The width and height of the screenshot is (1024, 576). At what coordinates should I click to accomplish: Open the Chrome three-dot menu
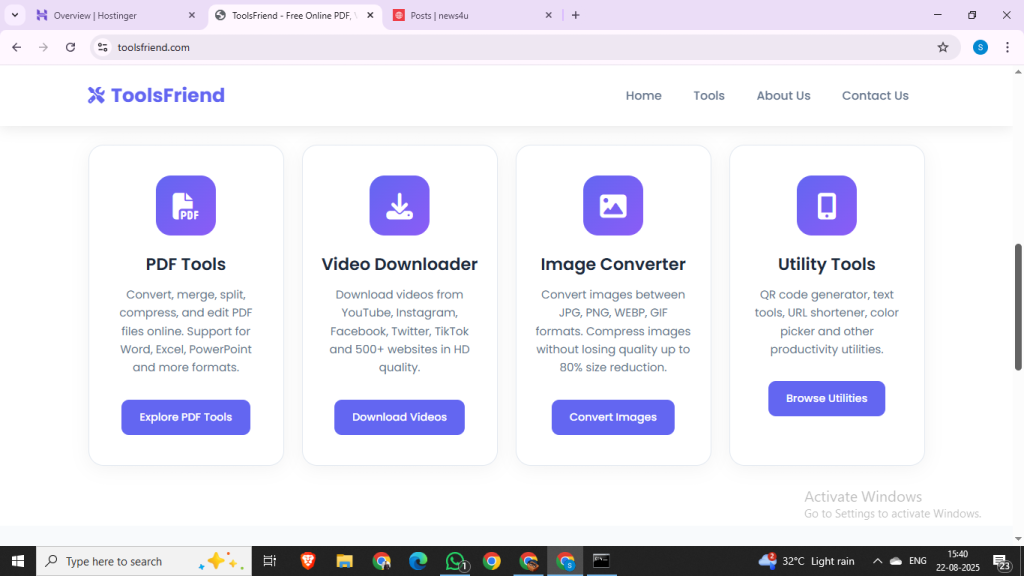pos(1007,47)
